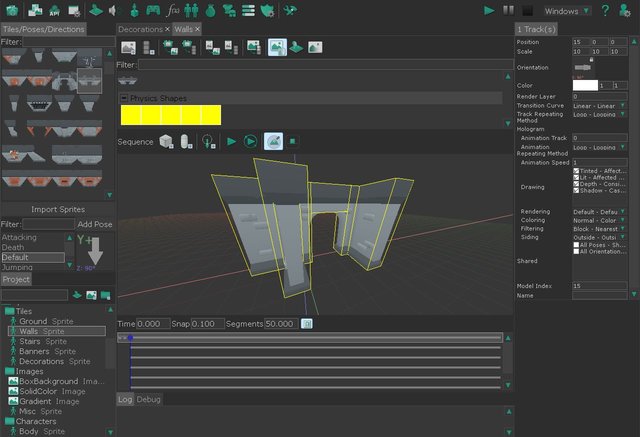Click the Import Sprites button
640x437 pixels.
58,209
